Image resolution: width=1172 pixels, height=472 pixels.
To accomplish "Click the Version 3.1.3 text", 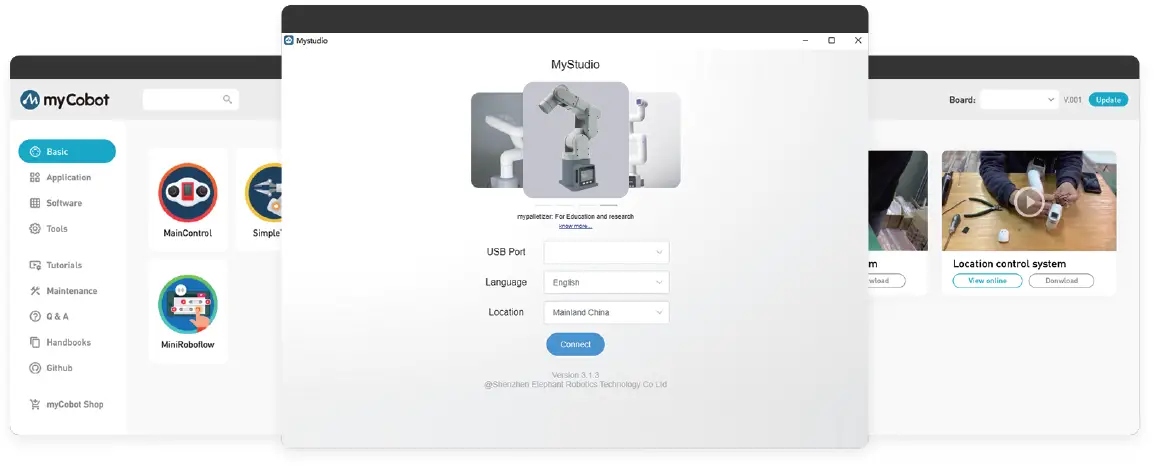I will click(x=575, y=375).
